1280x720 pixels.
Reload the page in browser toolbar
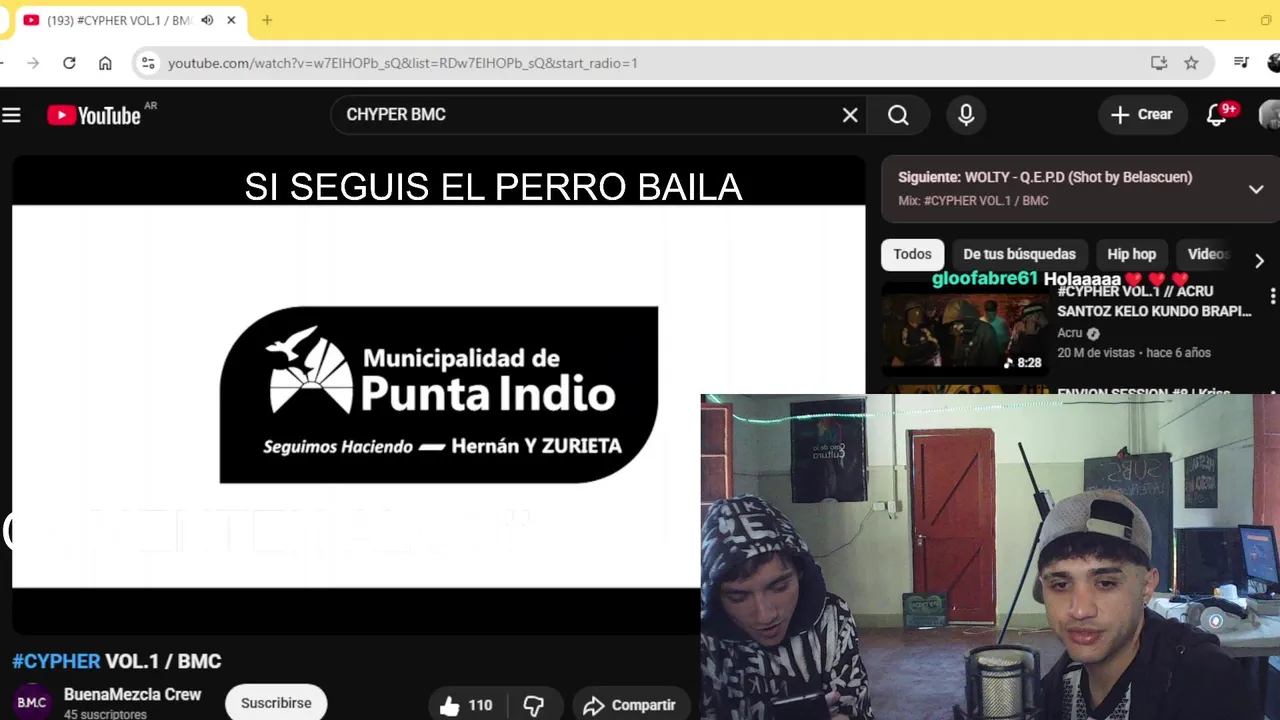pos(69,63)
